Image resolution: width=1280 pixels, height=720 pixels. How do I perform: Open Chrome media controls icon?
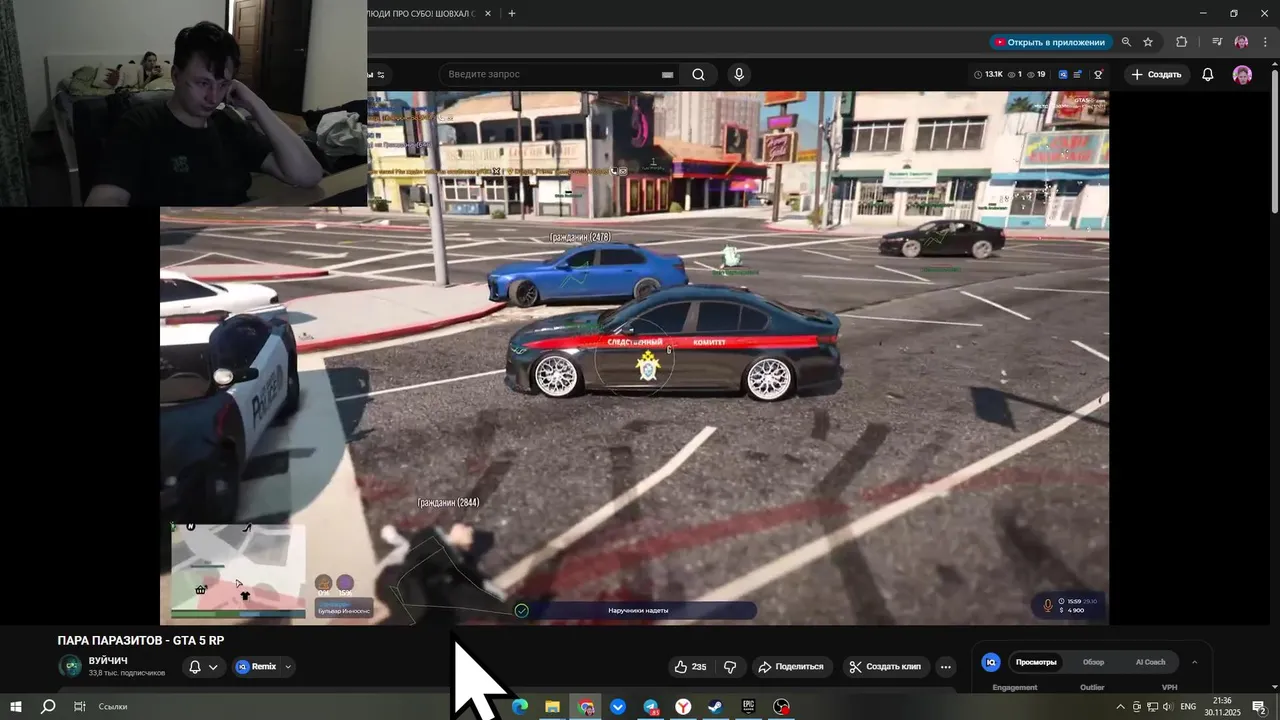pyautogui.click(x=1217, y=42)
